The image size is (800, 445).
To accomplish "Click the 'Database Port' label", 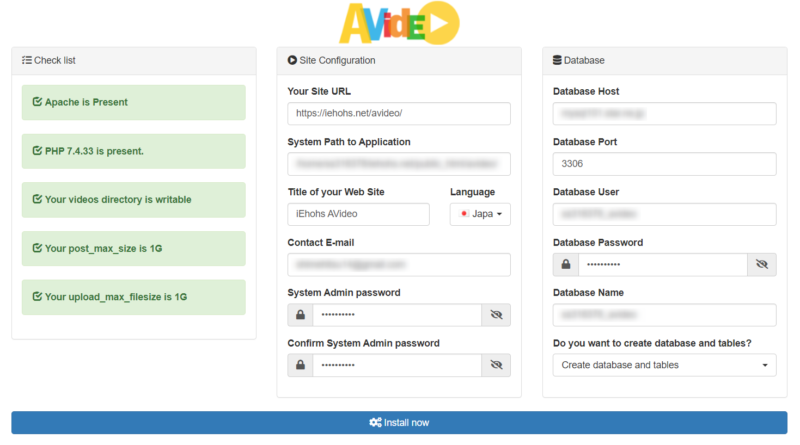I will click(x=585, y=142).
